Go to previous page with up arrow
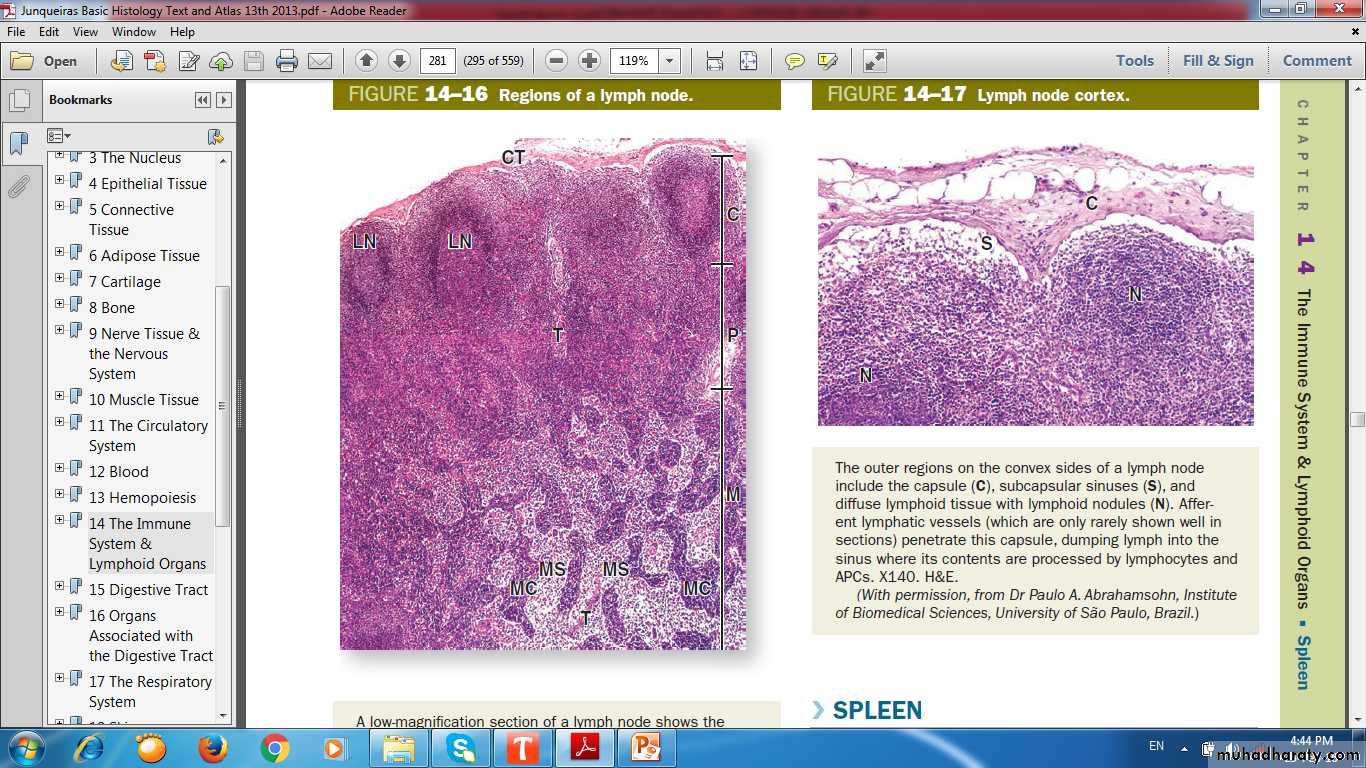This screenshot has width=1366, height=768. point(366,61)
